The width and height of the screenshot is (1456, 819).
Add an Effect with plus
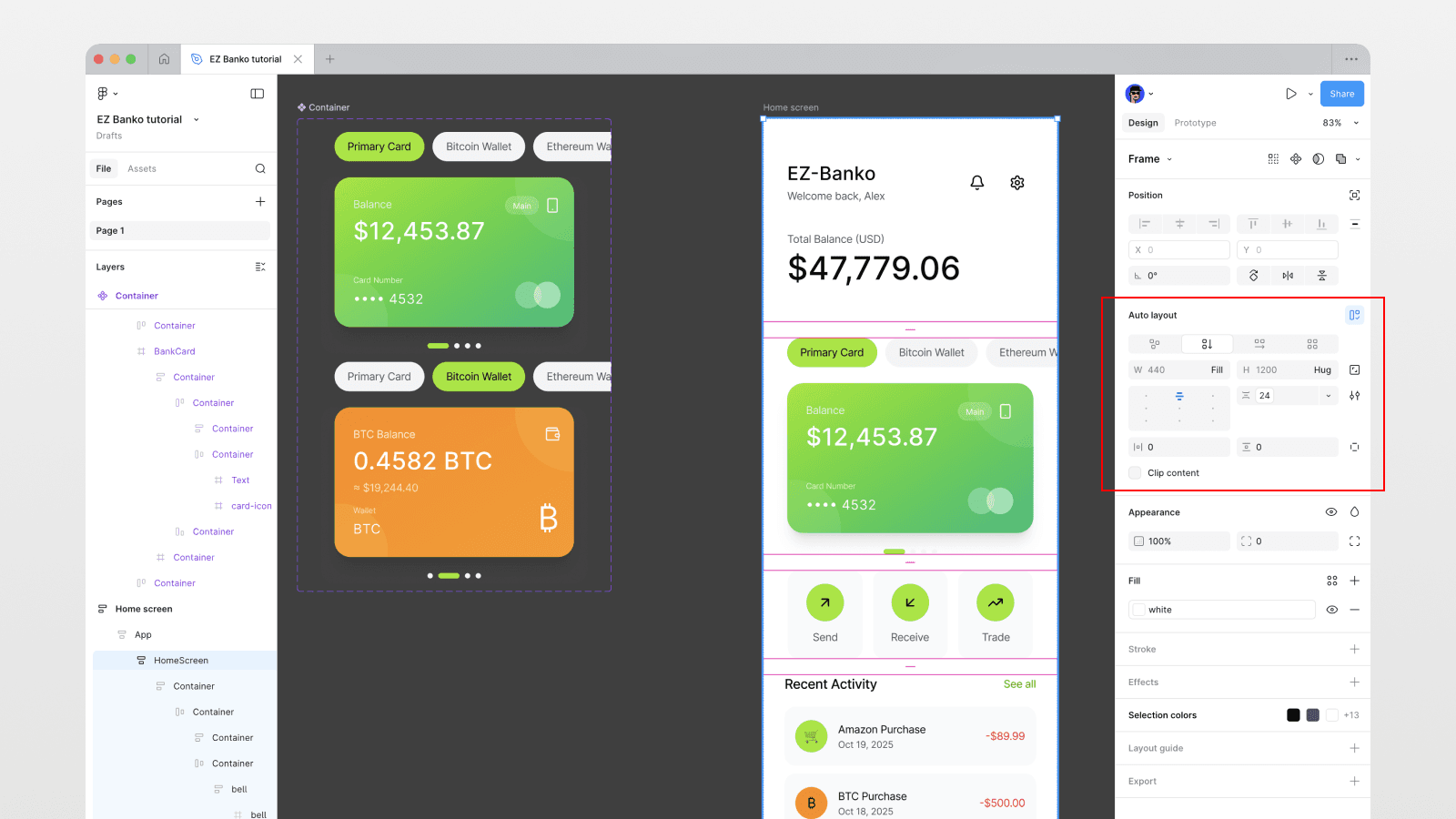pos(1355,682)
